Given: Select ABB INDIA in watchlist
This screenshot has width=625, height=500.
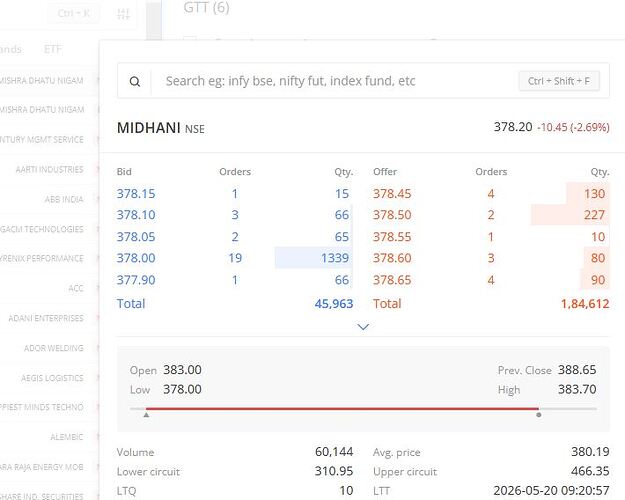Looking at the screenshot, I should 64,199.
